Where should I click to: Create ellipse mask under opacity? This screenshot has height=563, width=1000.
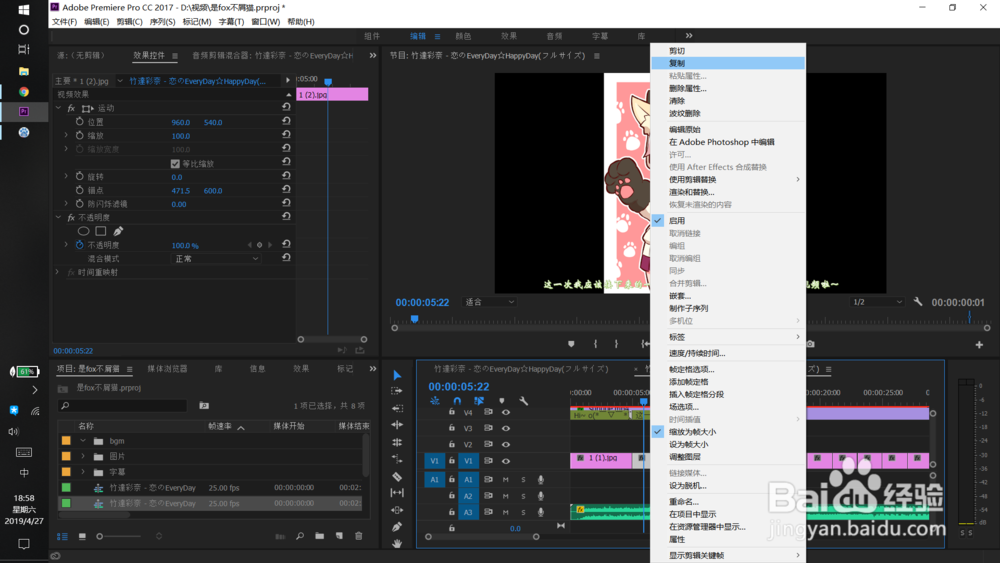click(84, 231)
